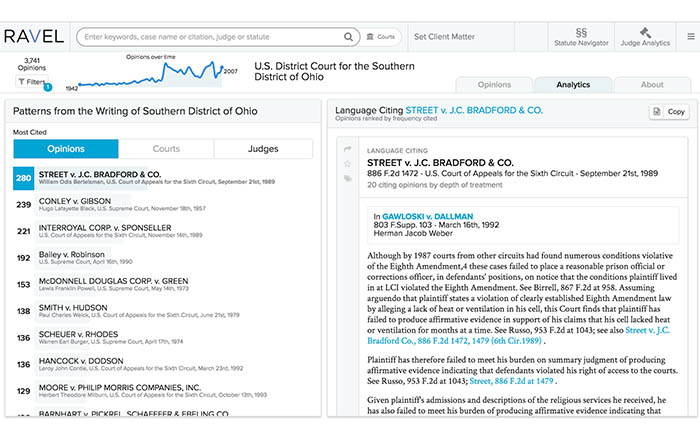
Task: Open the GAWLOSKI v. DALLMAN link
Action: [427, 216]
